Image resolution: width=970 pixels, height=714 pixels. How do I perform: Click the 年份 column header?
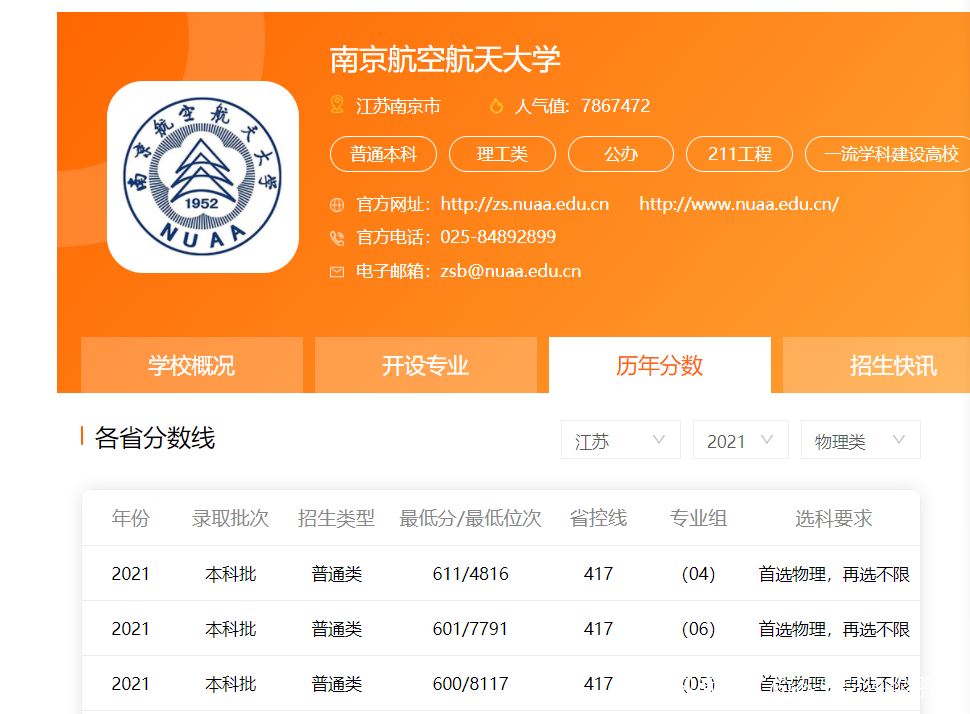click(x=131, y=518)
